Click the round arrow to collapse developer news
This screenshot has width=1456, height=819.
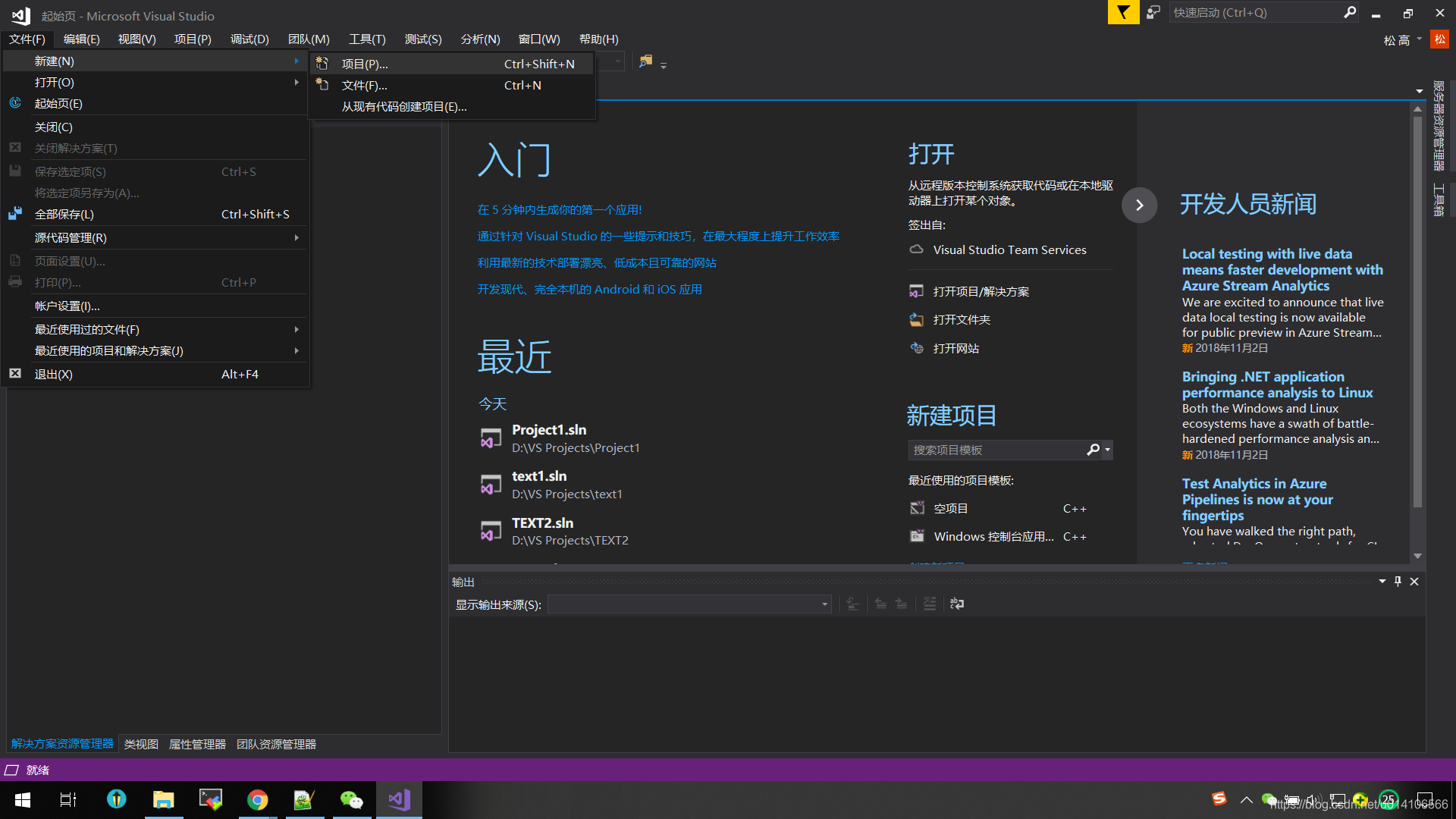point(1139,205)
